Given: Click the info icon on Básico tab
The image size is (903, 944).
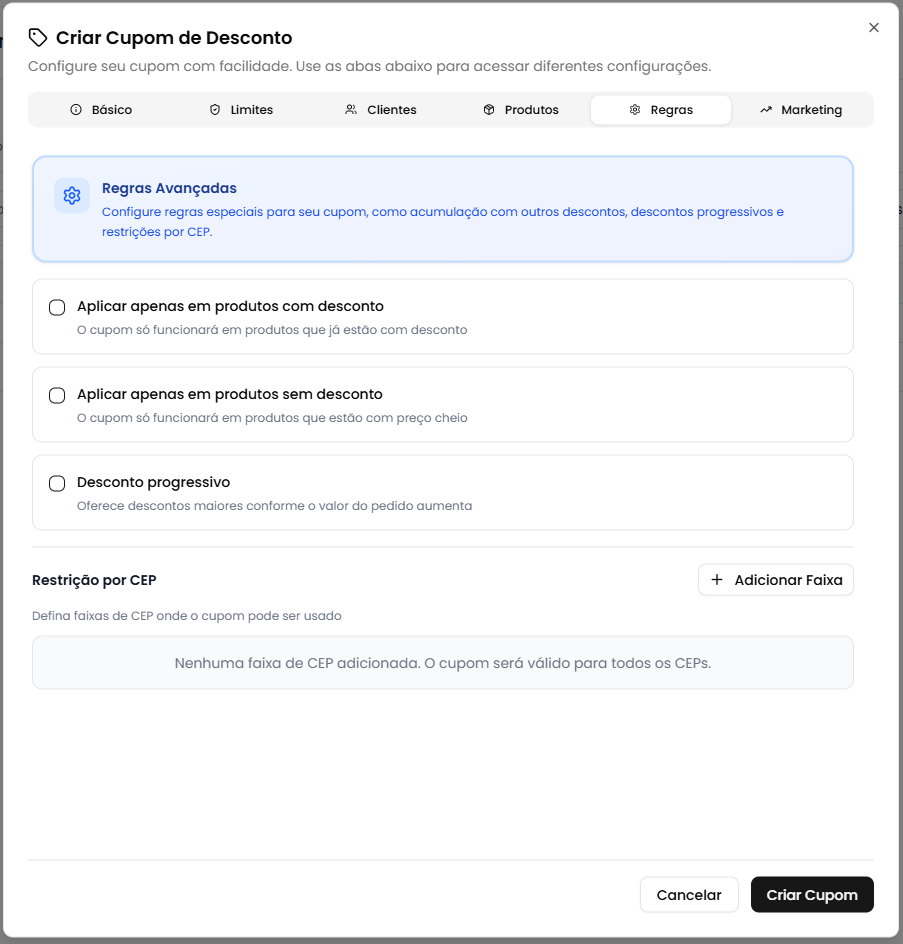Looking at the screenshot, I should (x=76, y=110).
